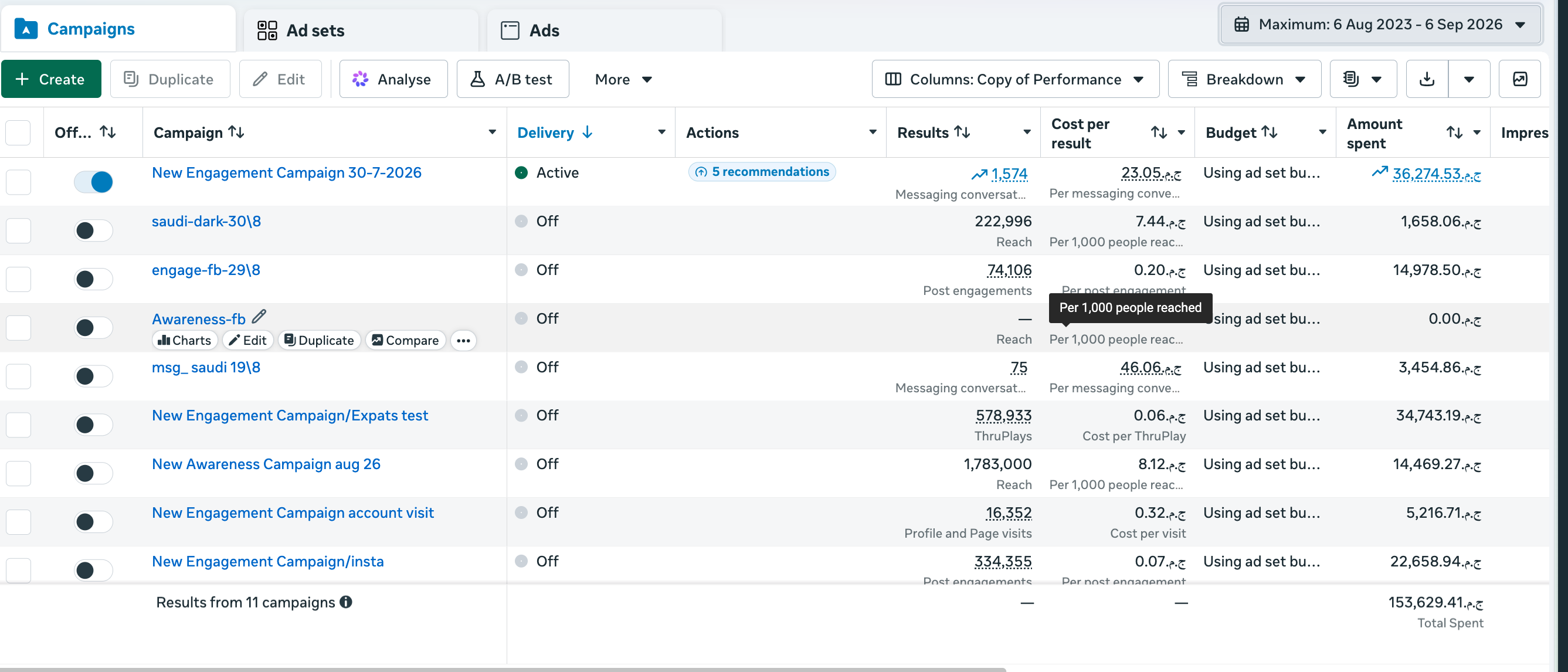The image size is (1568, 672).
Task: Click the horizontal scrollbar at bottom
Action: click(x=503, y=669)
